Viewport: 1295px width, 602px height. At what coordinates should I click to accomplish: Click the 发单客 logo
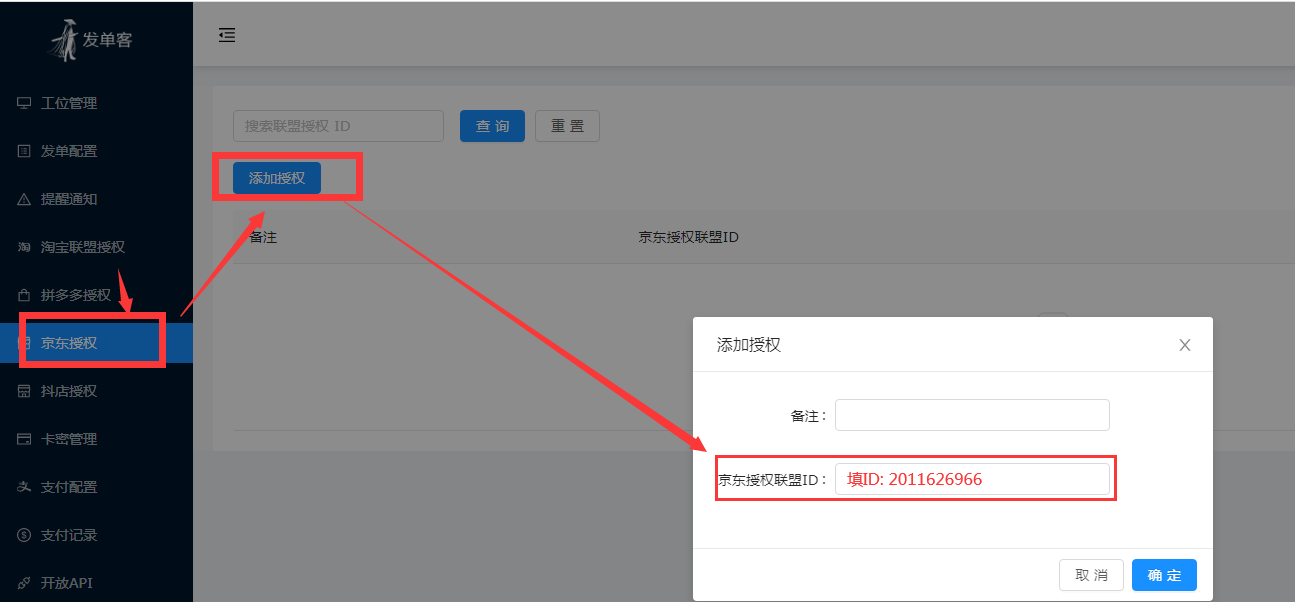pos(92,40)
